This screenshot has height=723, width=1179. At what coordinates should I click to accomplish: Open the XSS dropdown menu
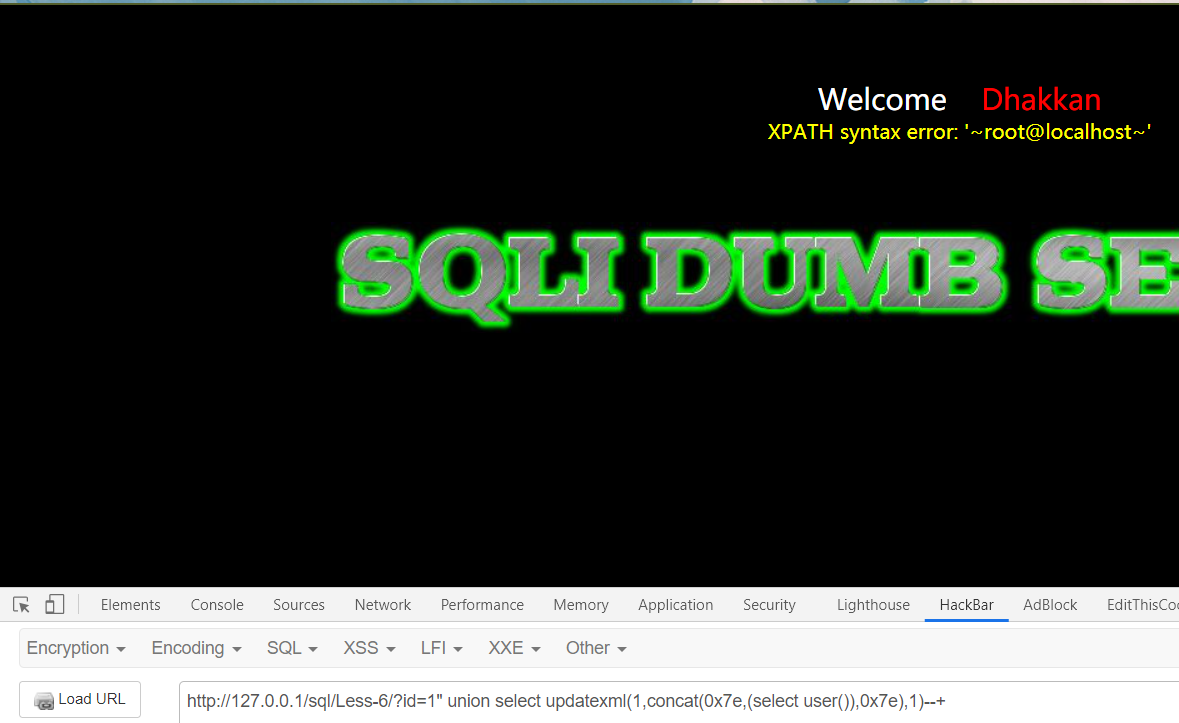pos(369,648)
